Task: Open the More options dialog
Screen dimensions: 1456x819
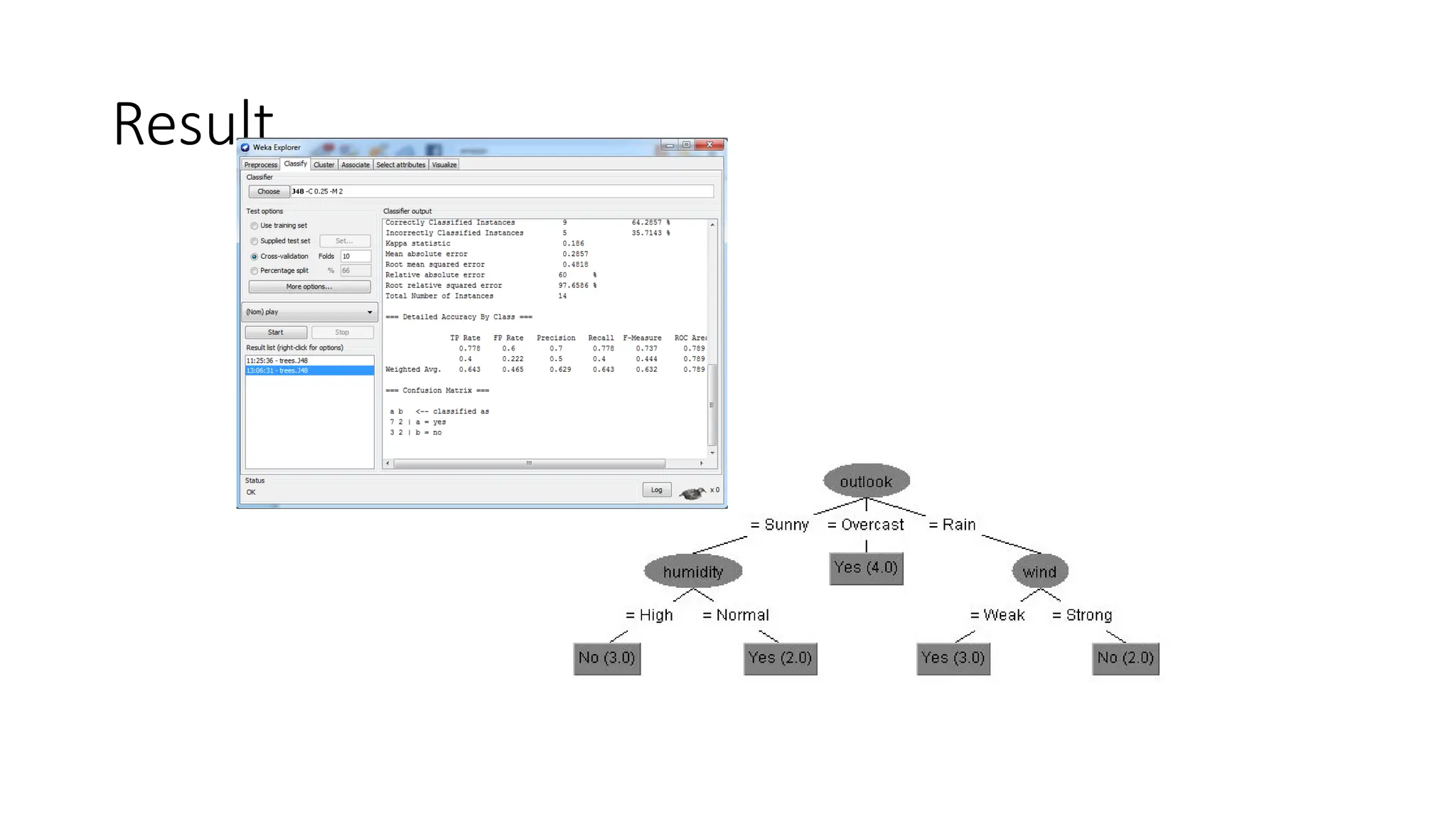Action: point(309,287)
